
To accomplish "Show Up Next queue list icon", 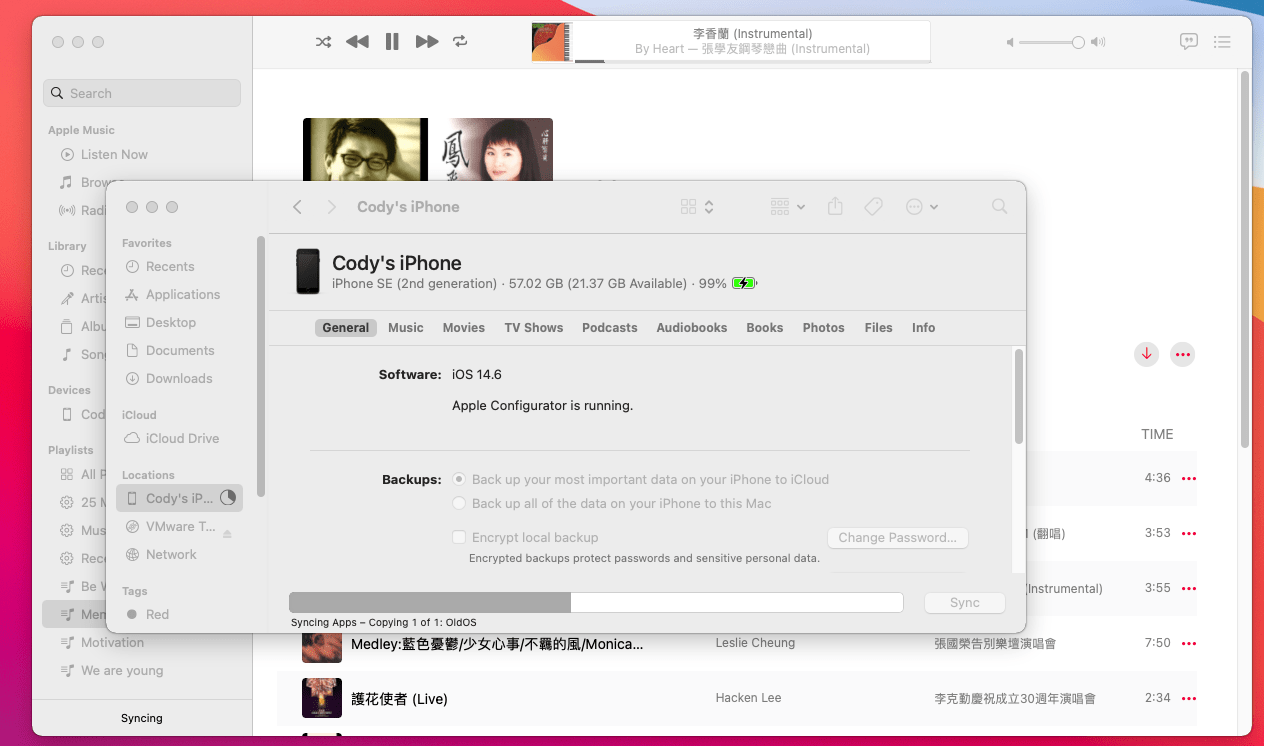I will point(1222,42).
